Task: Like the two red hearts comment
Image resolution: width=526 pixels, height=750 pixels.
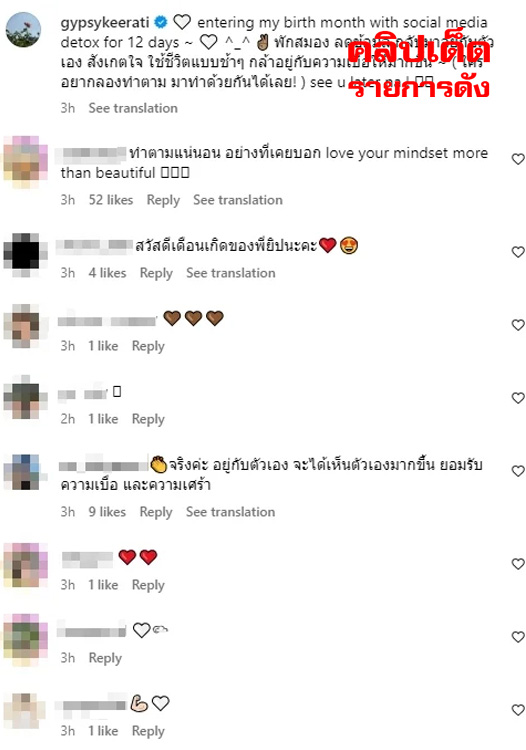Action: pos(518,564)
